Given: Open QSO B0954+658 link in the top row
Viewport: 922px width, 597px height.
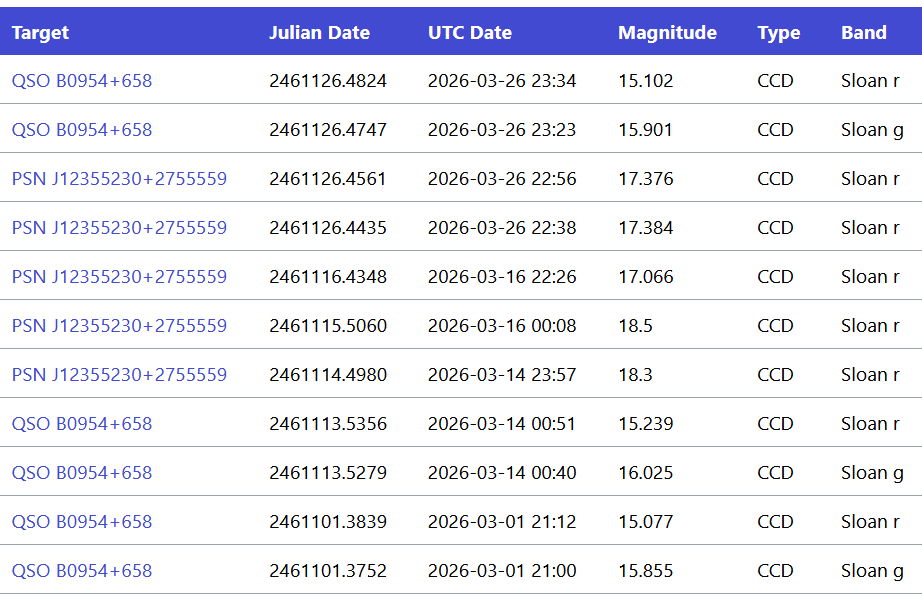Looking at the screenshot, I should [81, 81].
